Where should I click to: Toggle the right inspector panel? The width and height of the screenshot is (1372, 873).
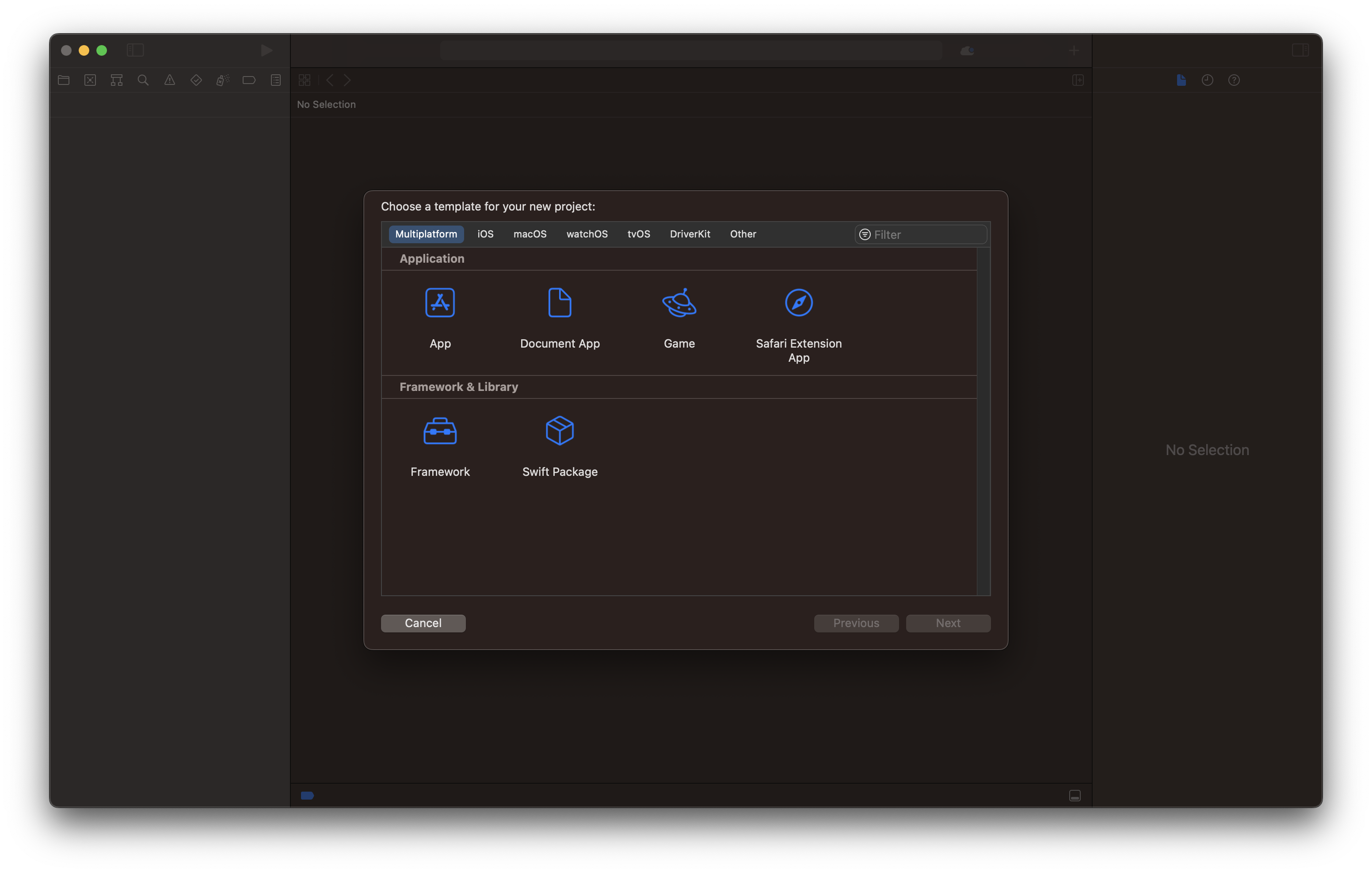1301,50
